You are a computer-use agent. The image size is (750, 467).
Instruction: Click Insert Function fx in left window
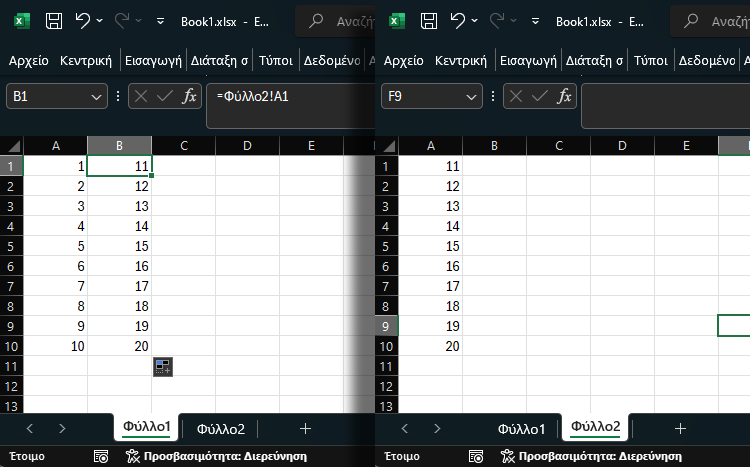(x=189, y=97)
